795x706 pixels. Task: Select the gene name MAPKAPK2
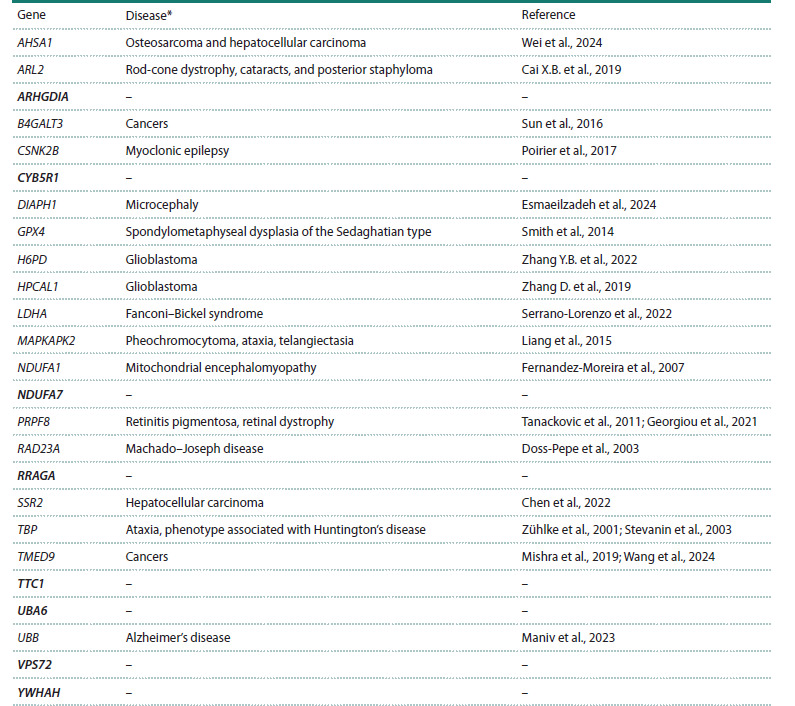[46, 341]
